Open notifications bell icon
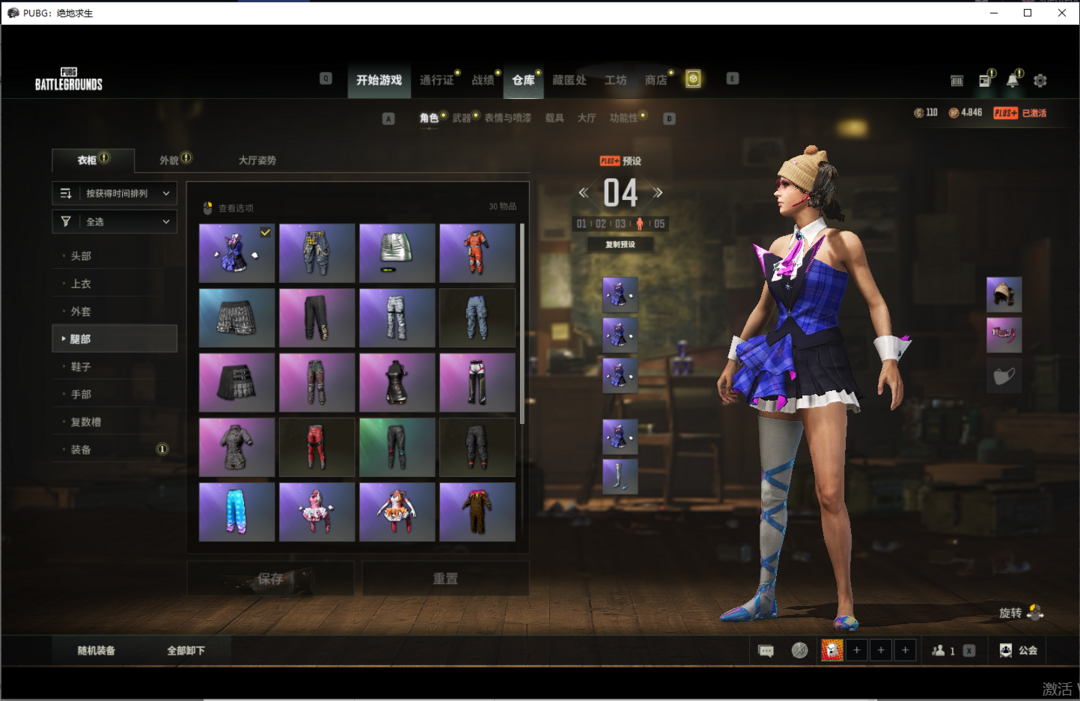1080x701 pixels. click(1013, 81)
